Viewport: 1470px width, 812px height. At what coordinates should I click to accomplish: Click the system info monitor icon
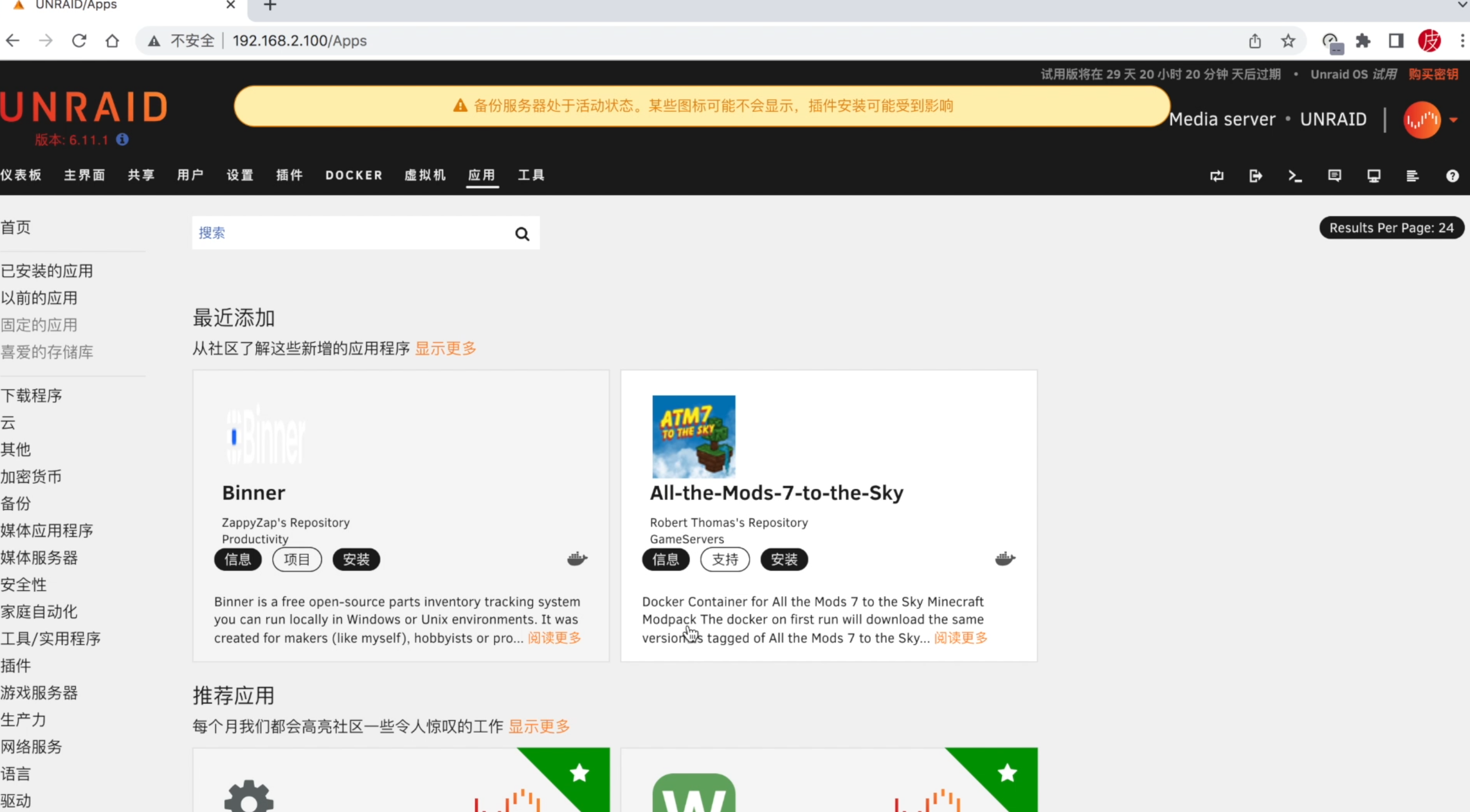tap(1374, 176)
